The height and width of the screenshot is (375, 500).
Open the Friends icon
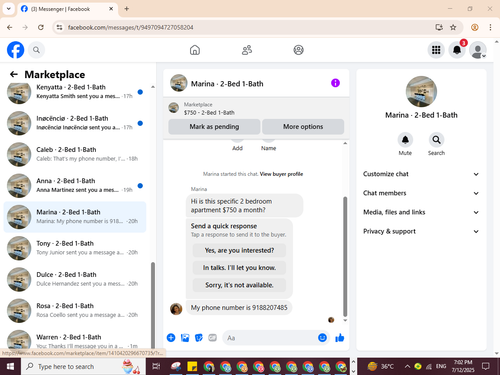[x=247, y=50]
